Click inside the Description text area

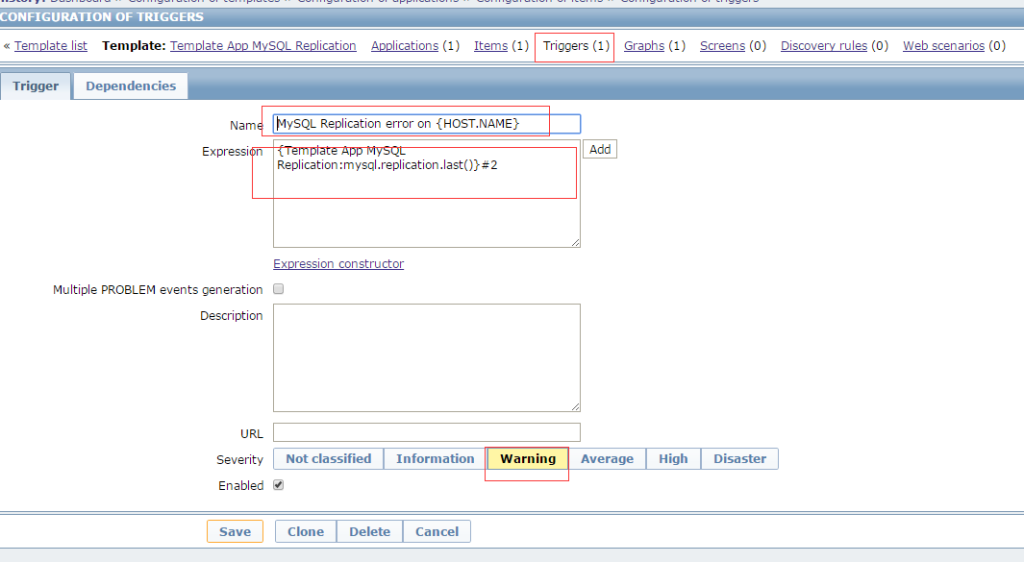click(x=426, y=358)
